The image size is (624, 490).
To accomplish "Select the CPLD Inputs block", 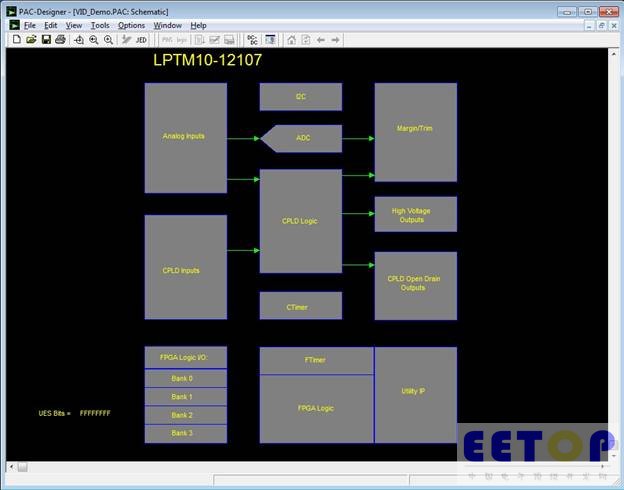I will coord(186,267).
